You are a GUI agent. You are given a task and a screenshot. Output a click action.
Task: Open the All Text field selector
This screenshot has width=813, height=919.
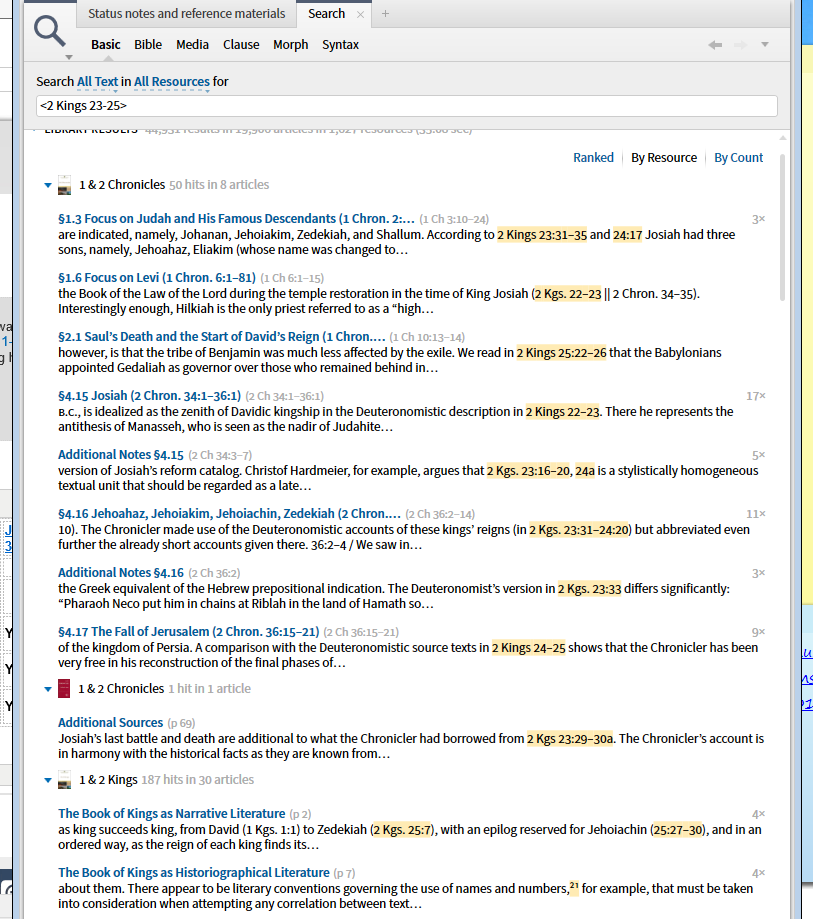[97, 82]
